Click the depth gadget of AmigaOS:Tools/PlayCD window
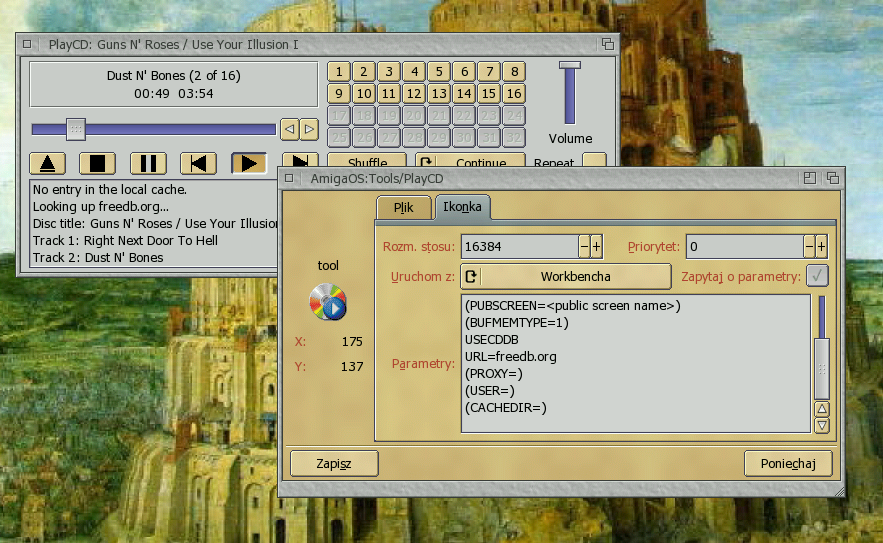The height and width of the screenshot is (543, 883). tap(833, 179)
